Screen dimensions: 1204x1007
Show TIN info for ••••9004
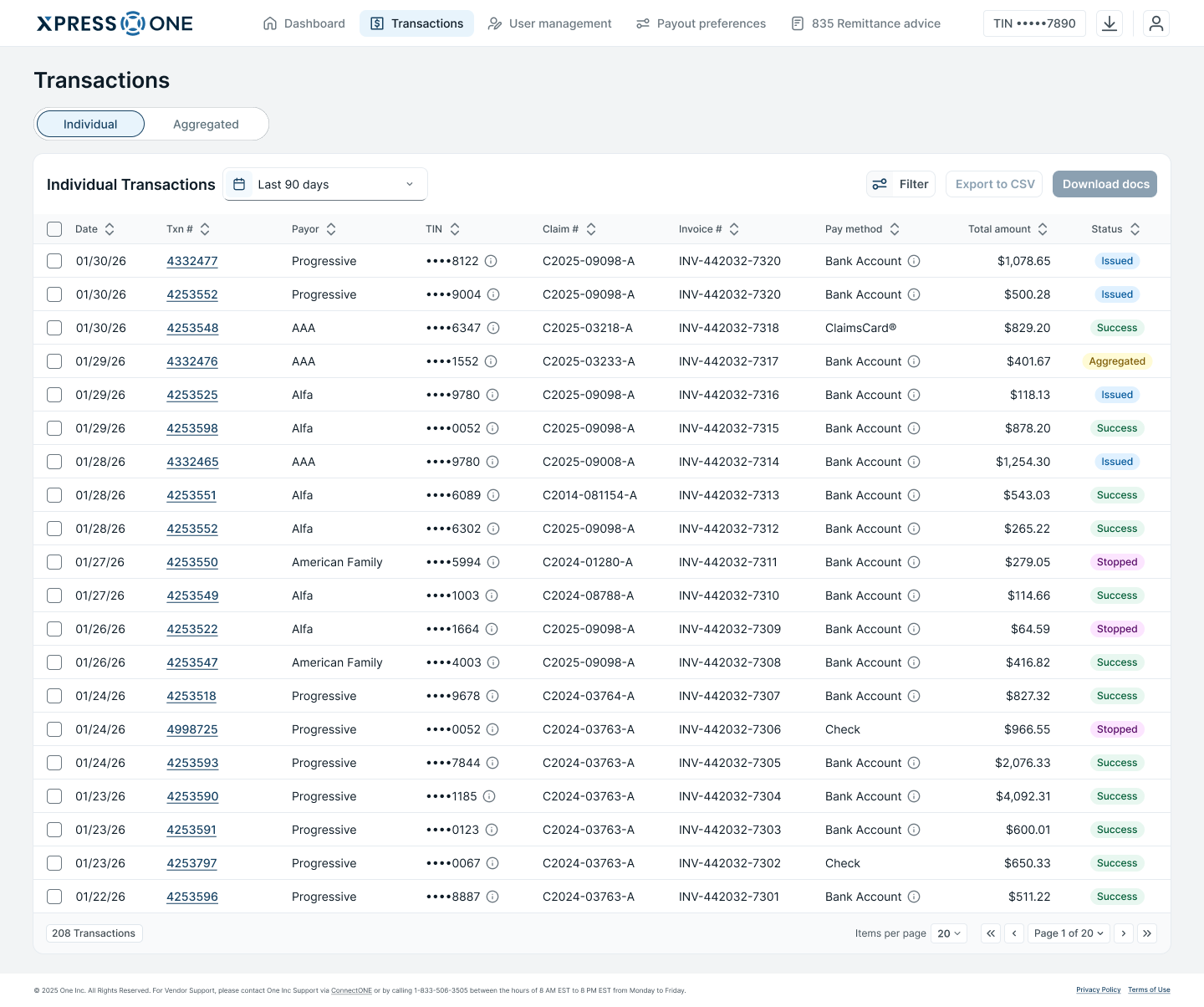493,294
